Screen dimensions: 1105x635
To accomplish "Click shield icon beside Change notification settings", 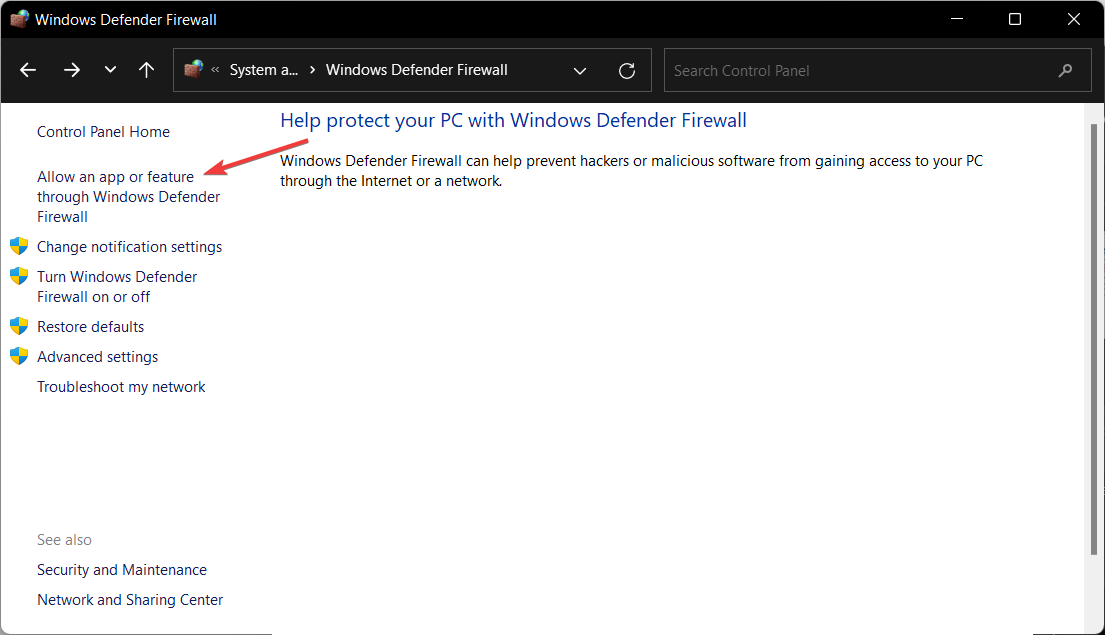I will point(19,246).
